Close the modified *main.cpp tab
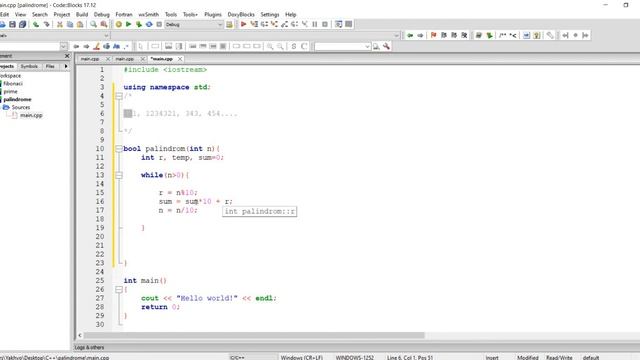640x360 pixels. click(x=180, y=59)
